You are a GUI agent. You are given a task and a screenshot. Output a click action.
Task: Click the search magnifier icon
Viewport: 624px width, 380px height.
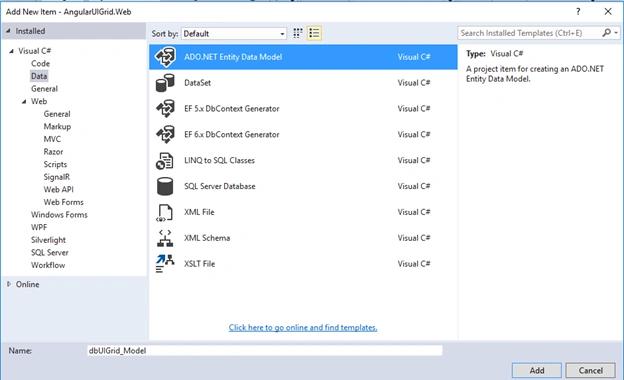[606, 33]
